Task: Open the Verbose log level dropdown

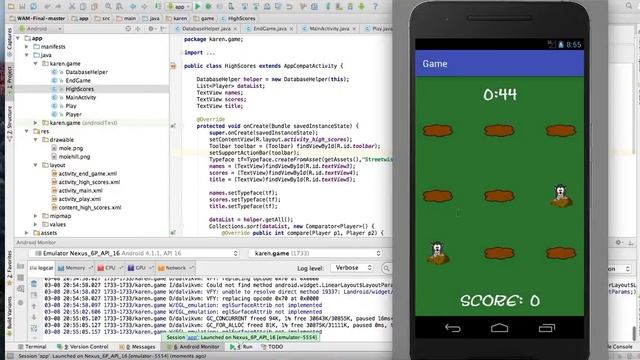Action: (352, 268)
